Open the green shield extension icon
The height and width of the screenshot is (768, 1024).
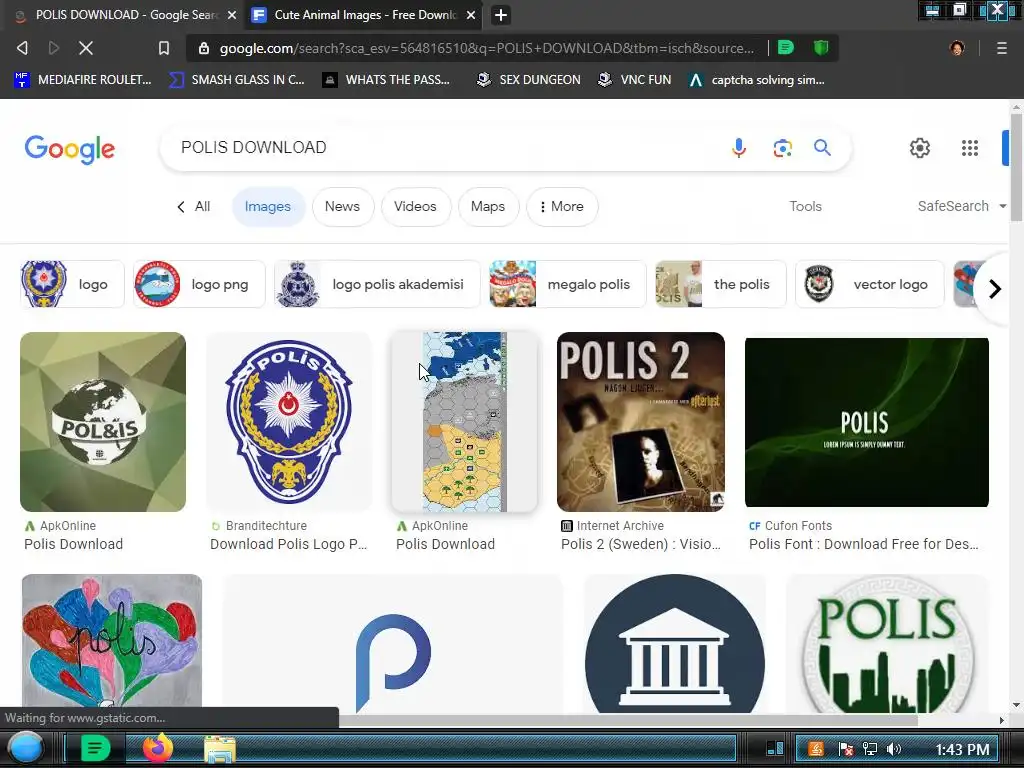pos(821,47)
